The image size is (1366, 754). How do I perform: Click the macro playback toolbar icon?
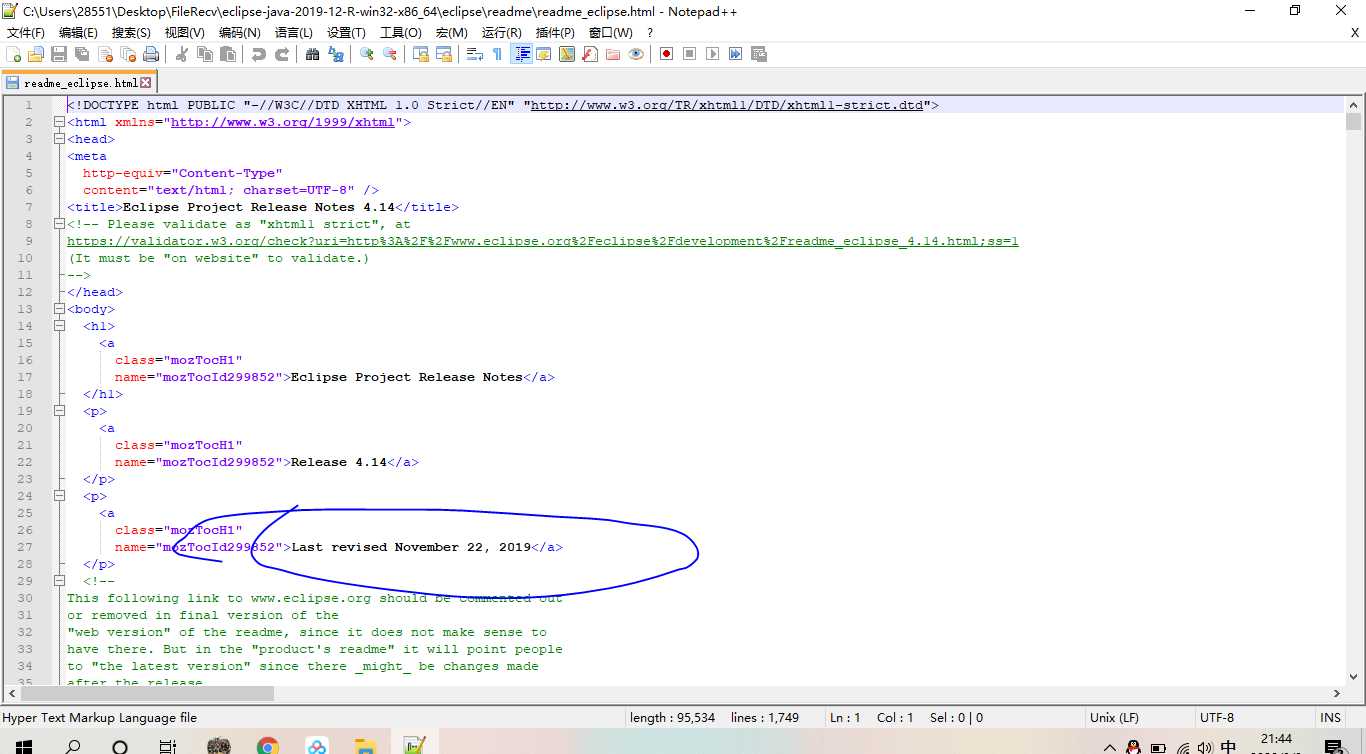pyautogui.click(x=712, y=54)
